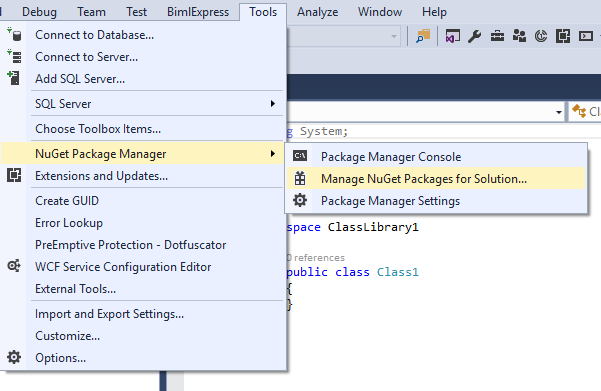Click the NuGet Package Manager submenu arrow
Image resolution: width=601 pixels, height=391 pixels.
pyautogui.click(x=273, y=154)
